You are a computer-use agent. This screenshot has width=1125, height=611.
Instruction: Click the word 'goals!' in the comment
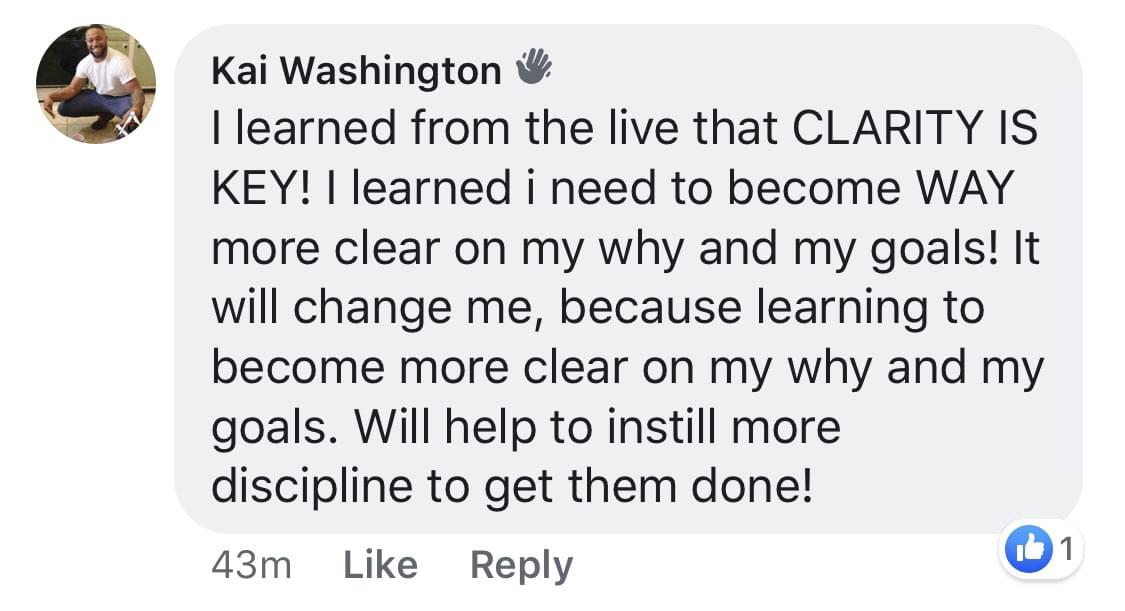(x=933, y=251)
